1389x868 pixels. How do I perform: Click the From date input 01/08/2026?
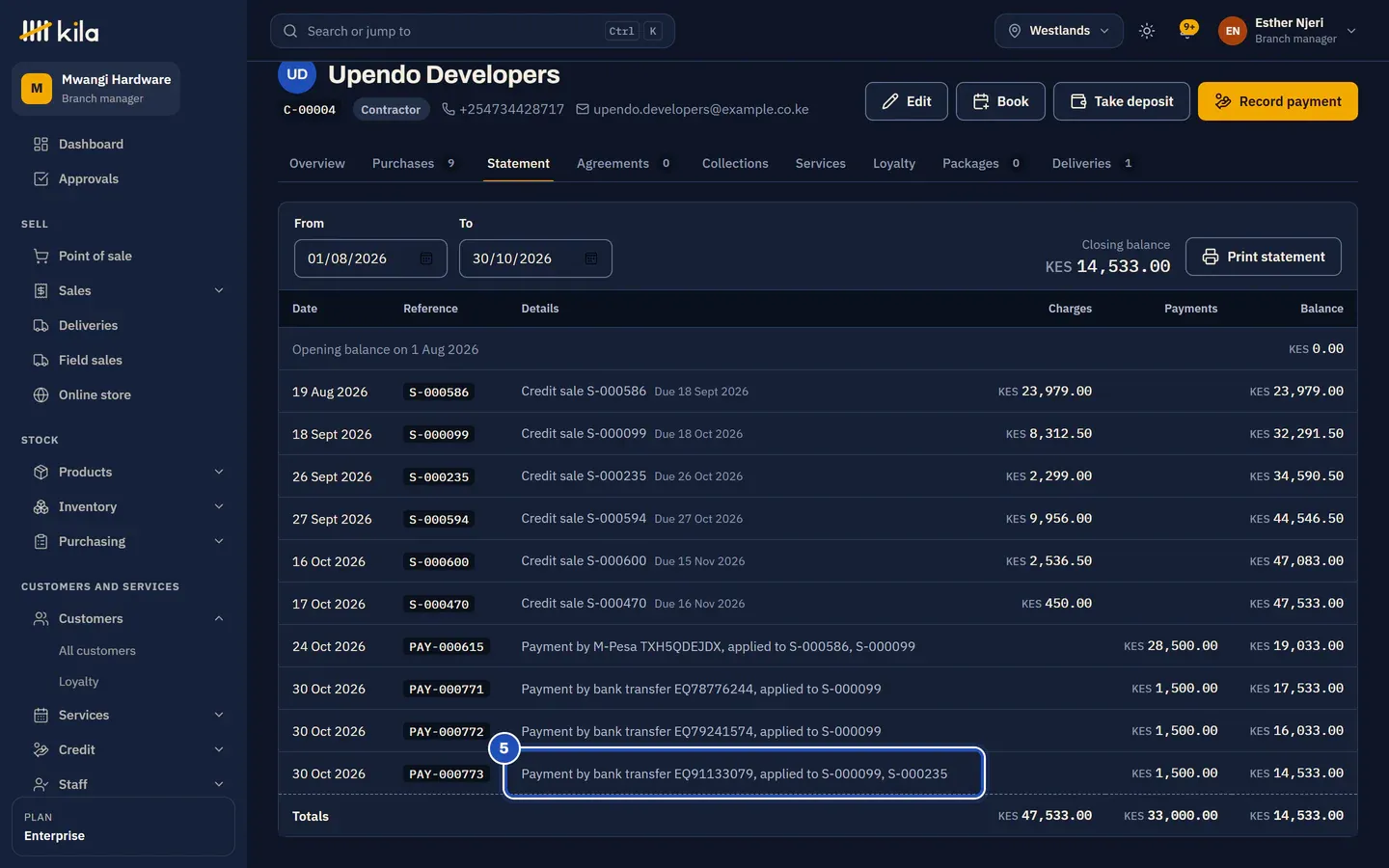point(370,258)
